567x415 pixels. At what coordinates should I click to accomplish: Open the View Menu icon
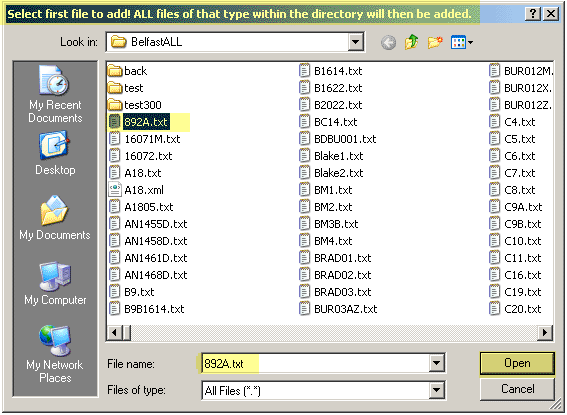click(x=462, y=42)
